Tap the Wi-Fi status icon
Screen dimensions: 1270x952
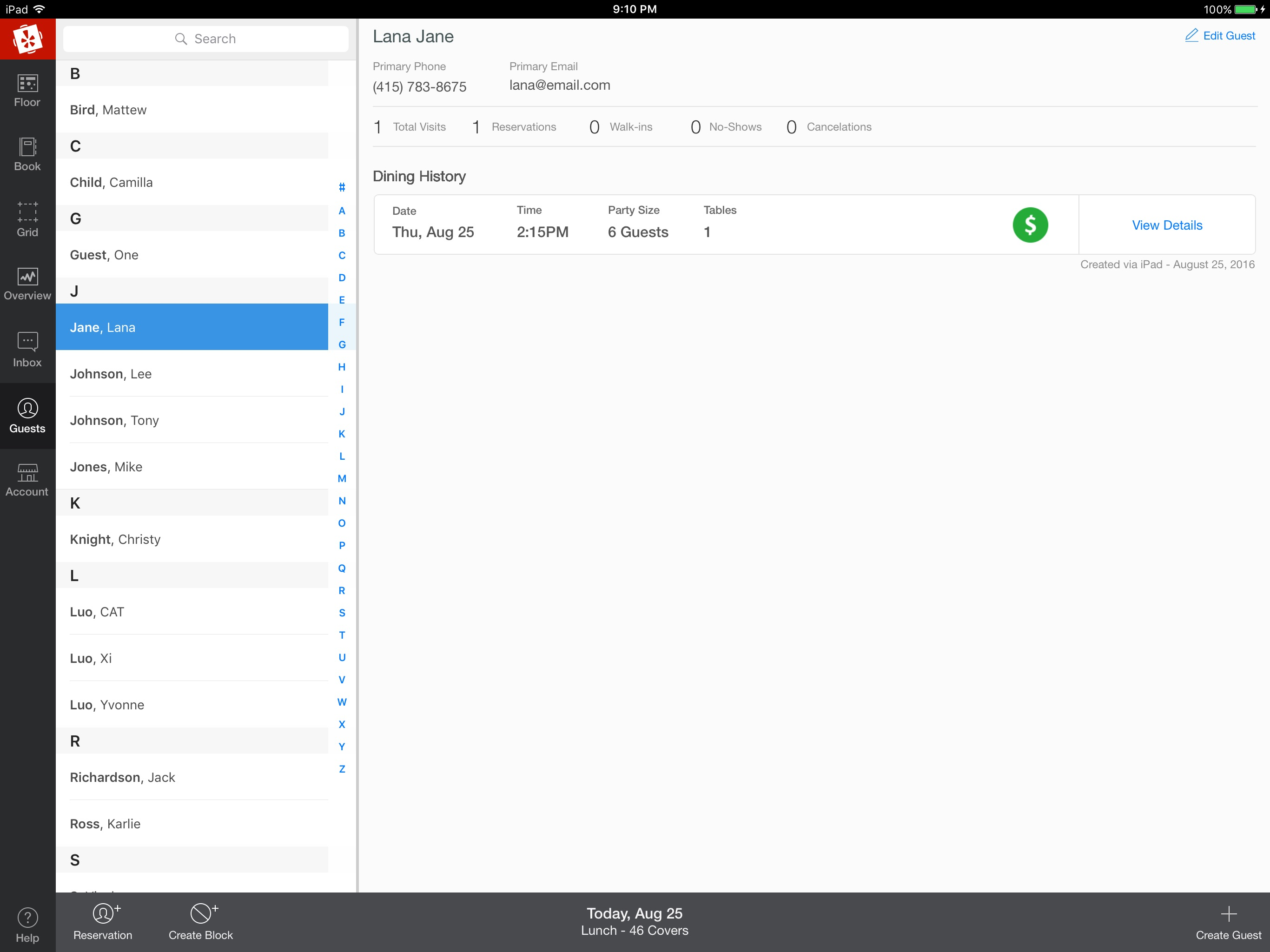[40, 9]
